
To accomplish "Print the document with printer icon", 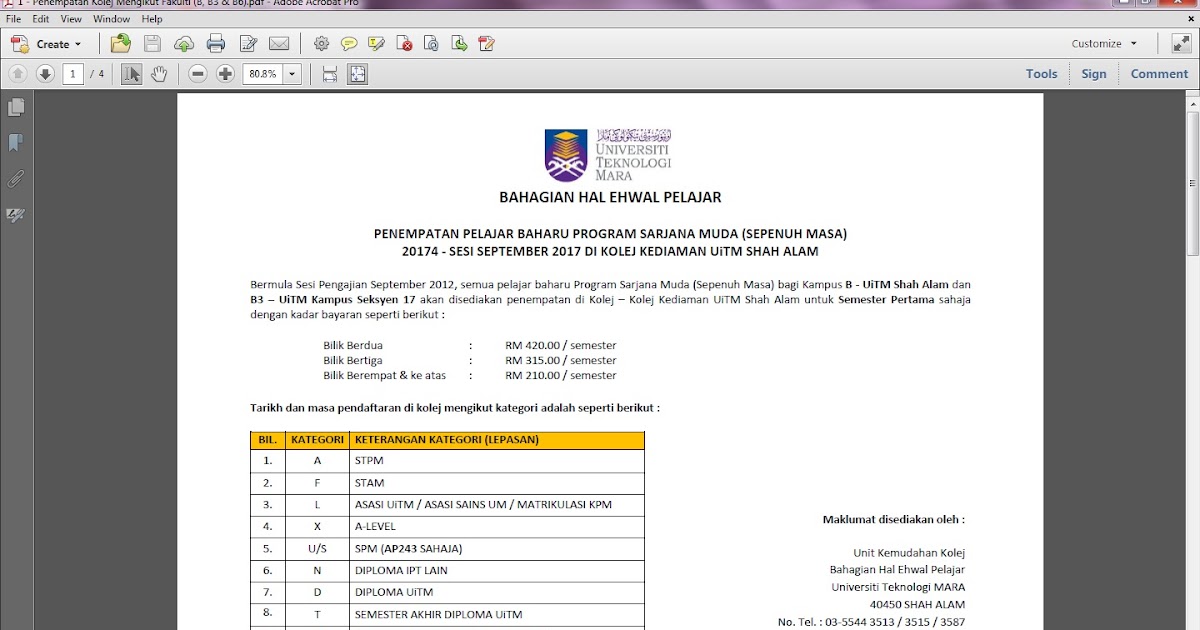I will click(x=216, y=43).
